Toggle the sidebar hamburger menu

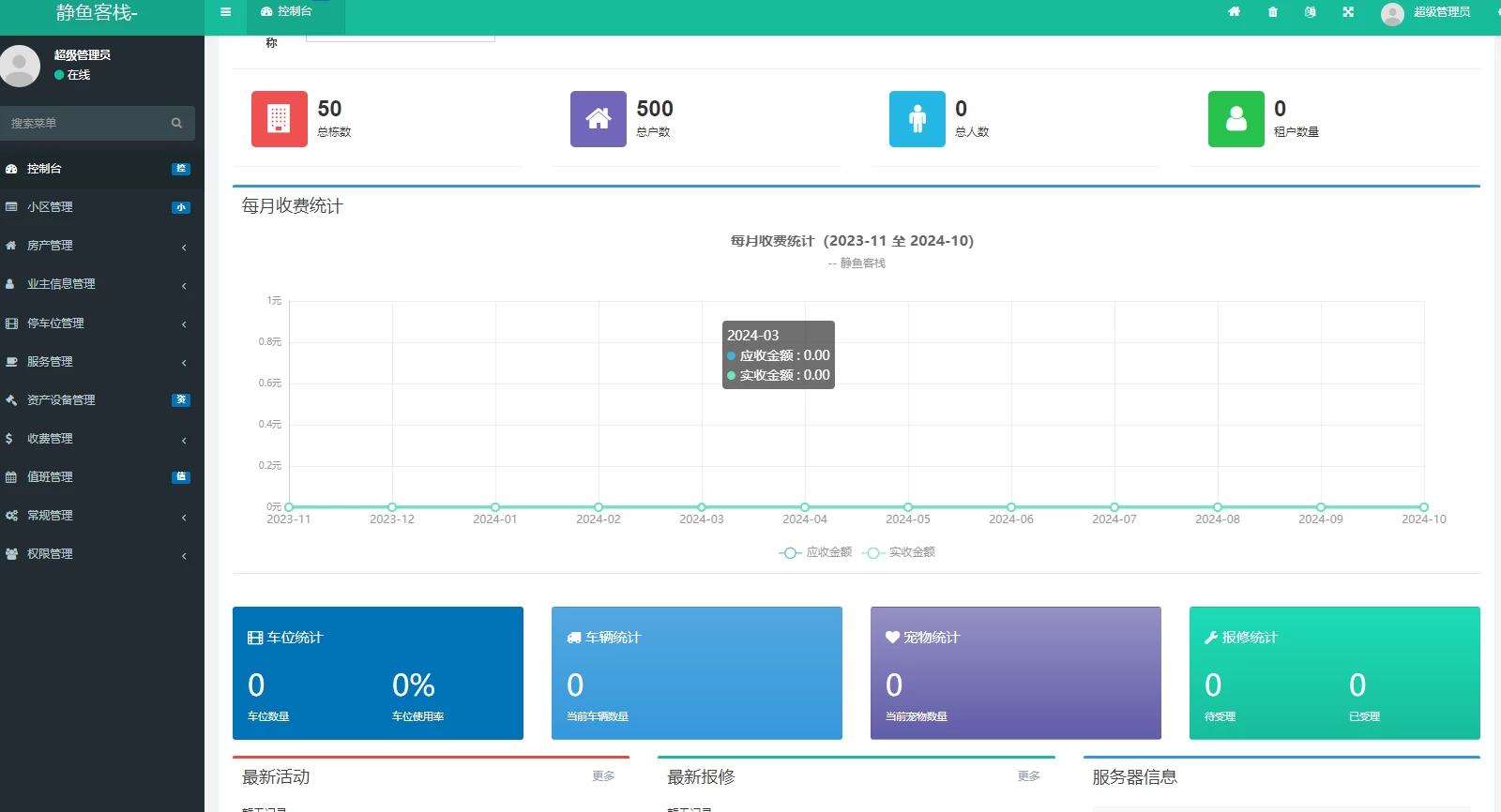coord(225,12)
